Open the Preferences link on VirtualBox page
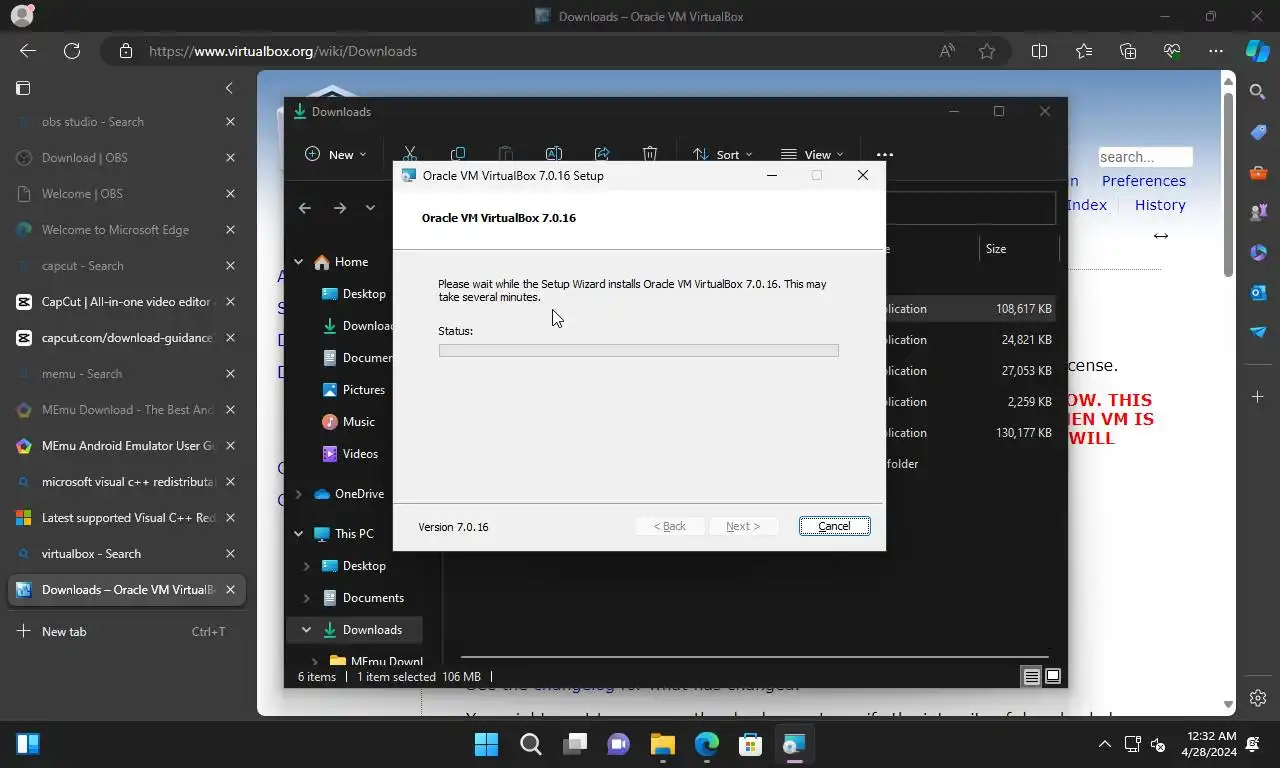1280x768 pixels. (x=1143, y=181)
